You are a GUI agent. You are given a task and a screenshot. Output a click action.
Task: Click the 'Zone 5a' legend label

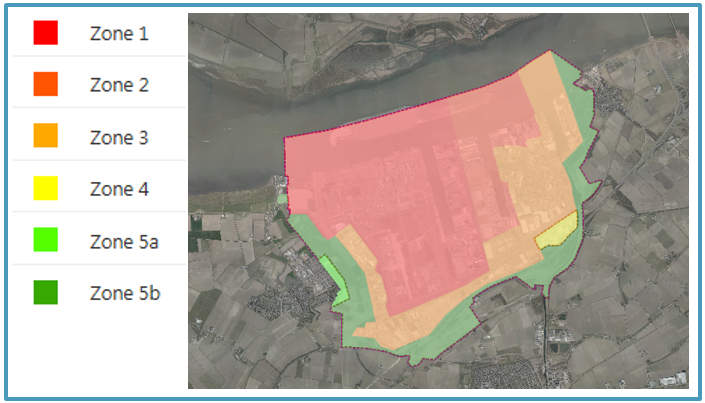[124, 242]
